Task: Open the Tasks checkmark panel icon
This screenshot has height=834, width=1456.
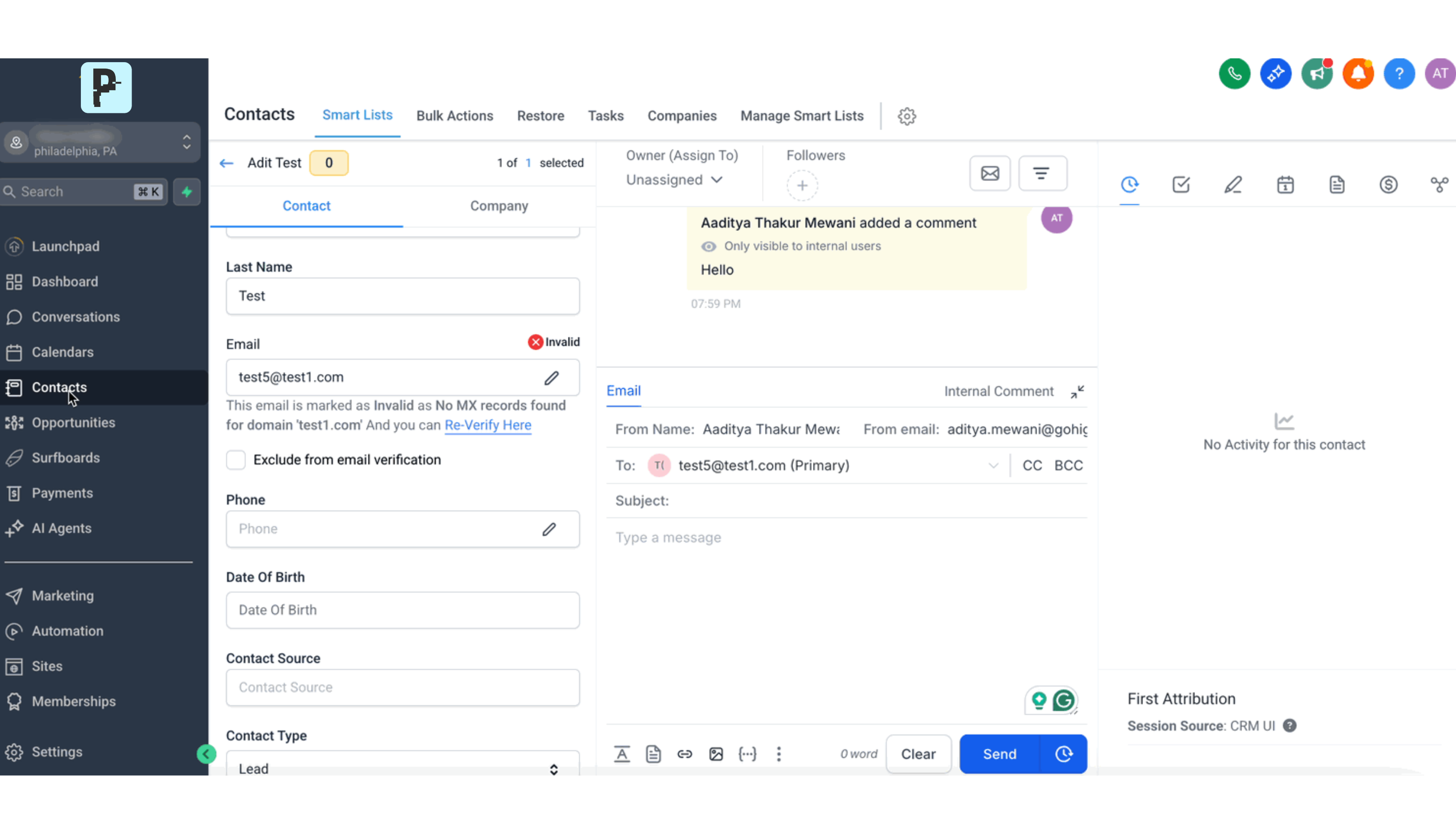Action: pos(1181,184)
